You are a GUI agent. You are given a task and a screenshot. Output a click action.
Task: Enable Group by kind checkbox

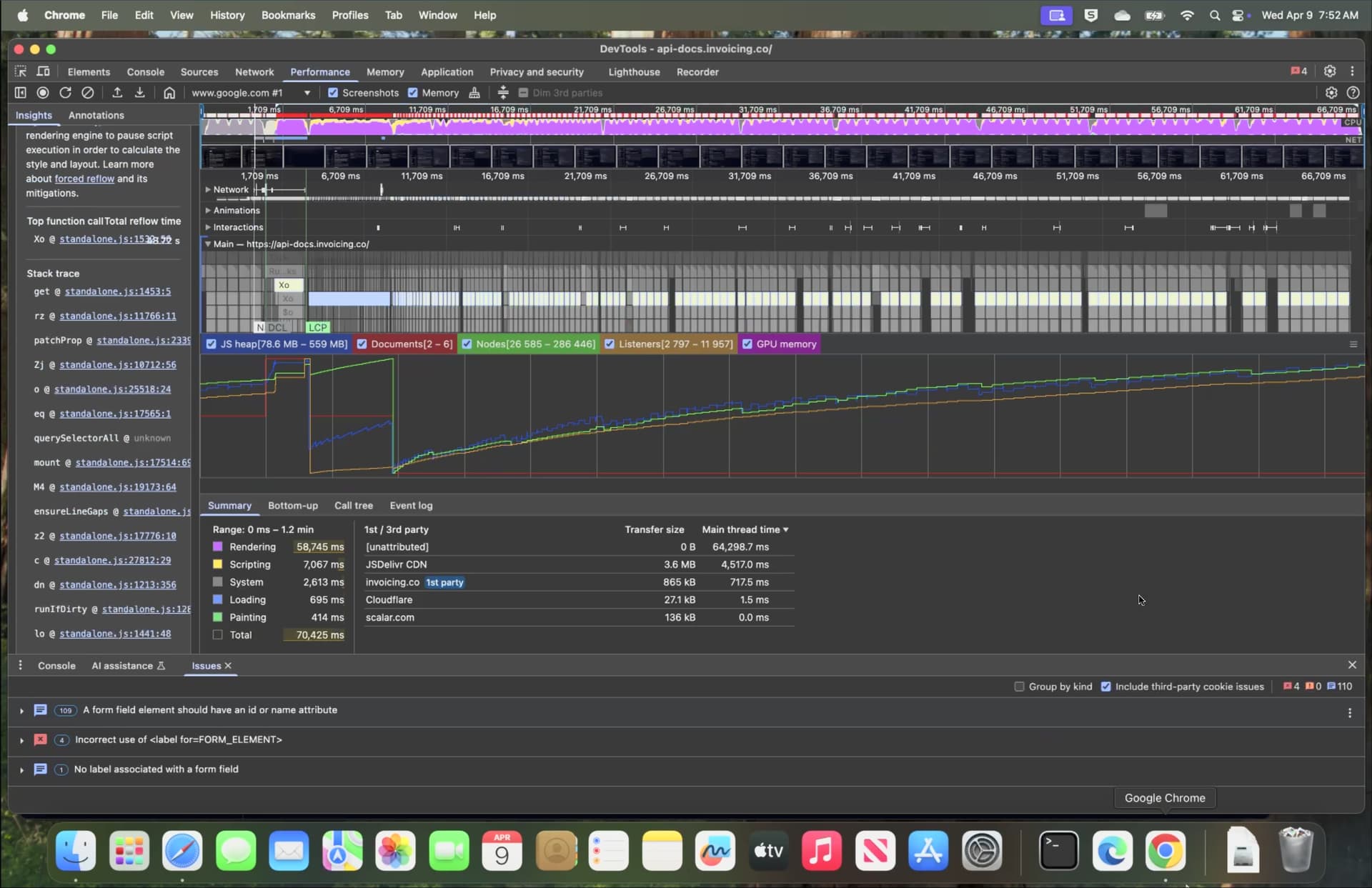coord(1019,687)
